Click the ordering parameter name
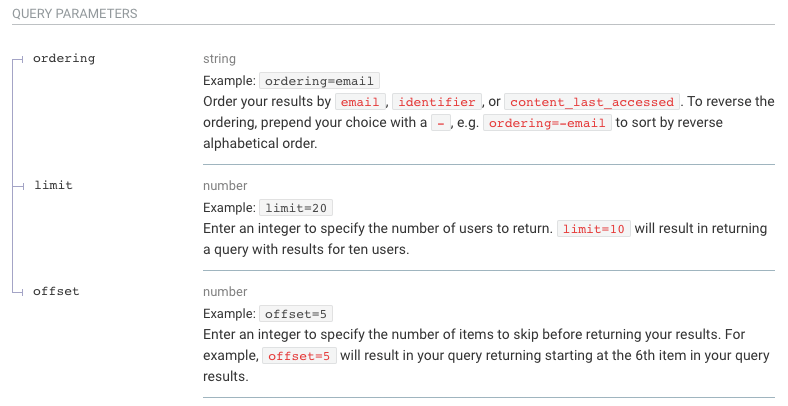Image resolution: width=788 pixels, height=406 pixels. point(64,58)
